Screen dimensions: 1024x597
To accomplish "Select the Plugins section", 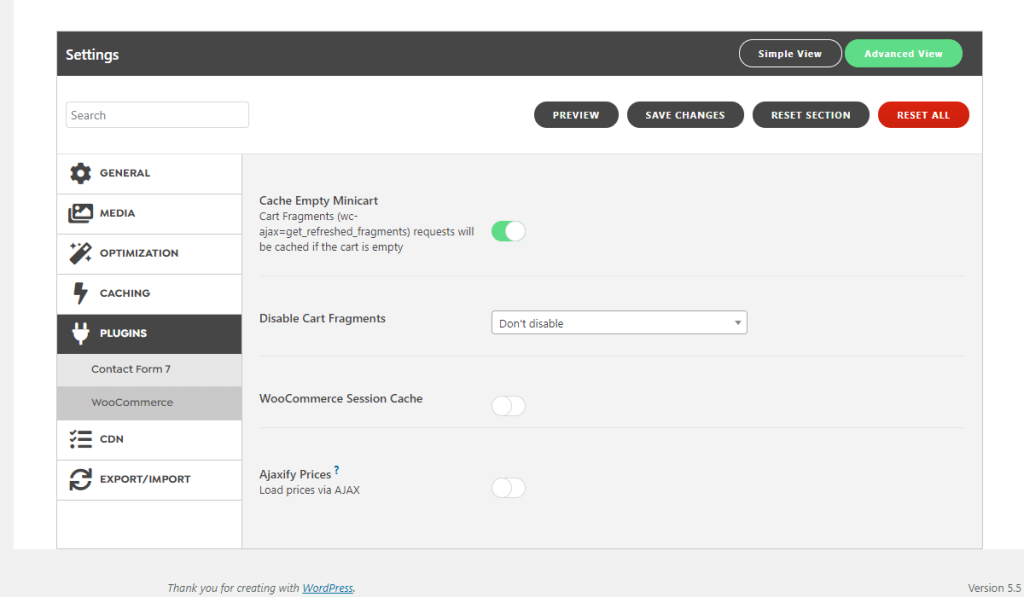I will pyautogui.click(x=149, y=334).
